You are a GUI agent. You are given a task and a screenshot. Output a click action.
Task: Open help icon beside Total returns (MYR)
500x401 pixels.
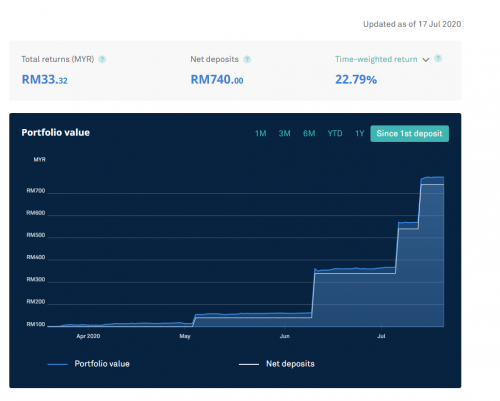pyautogui.click(x=102, y=59)
